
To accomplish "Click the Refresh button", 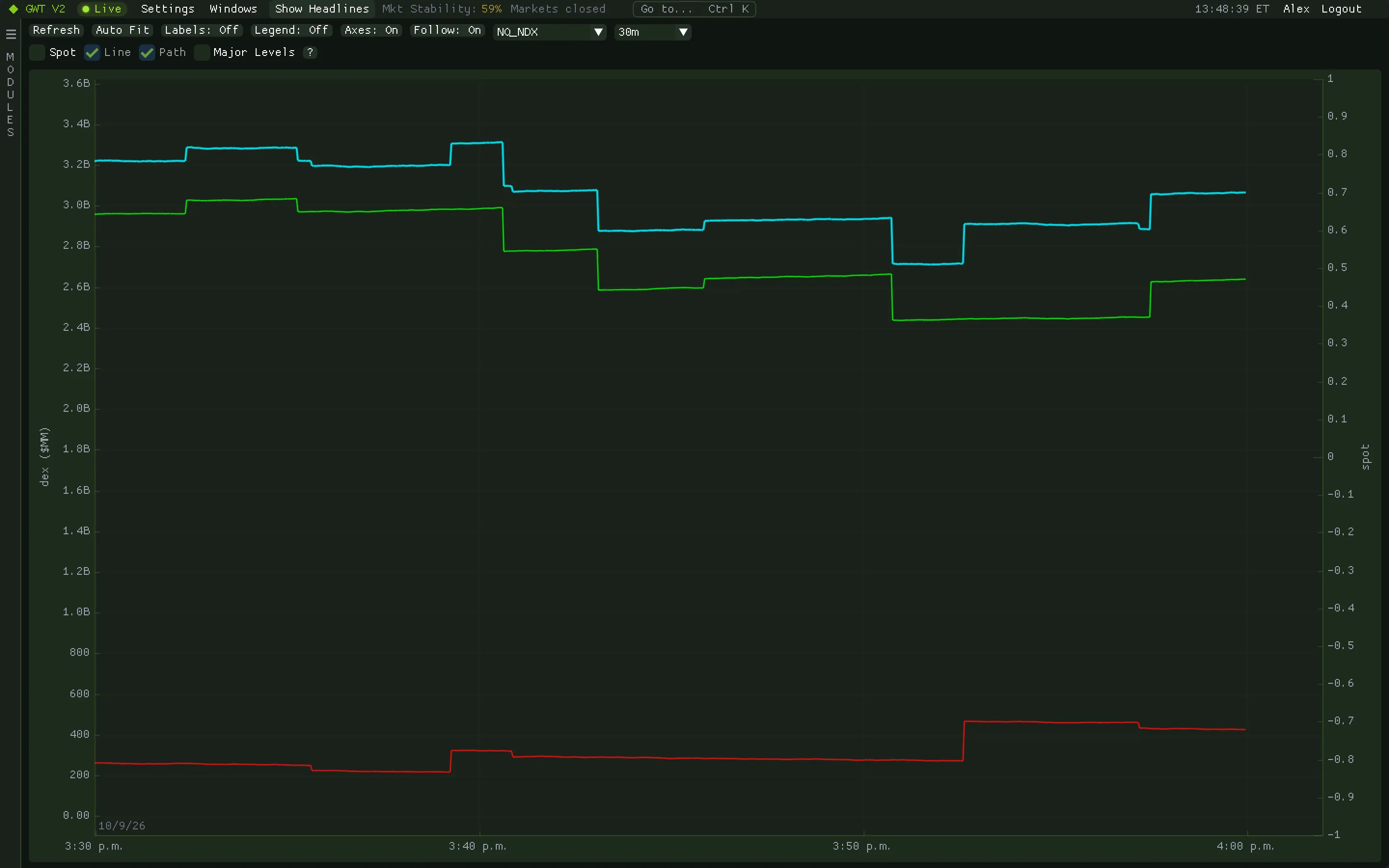I will 56,30.
